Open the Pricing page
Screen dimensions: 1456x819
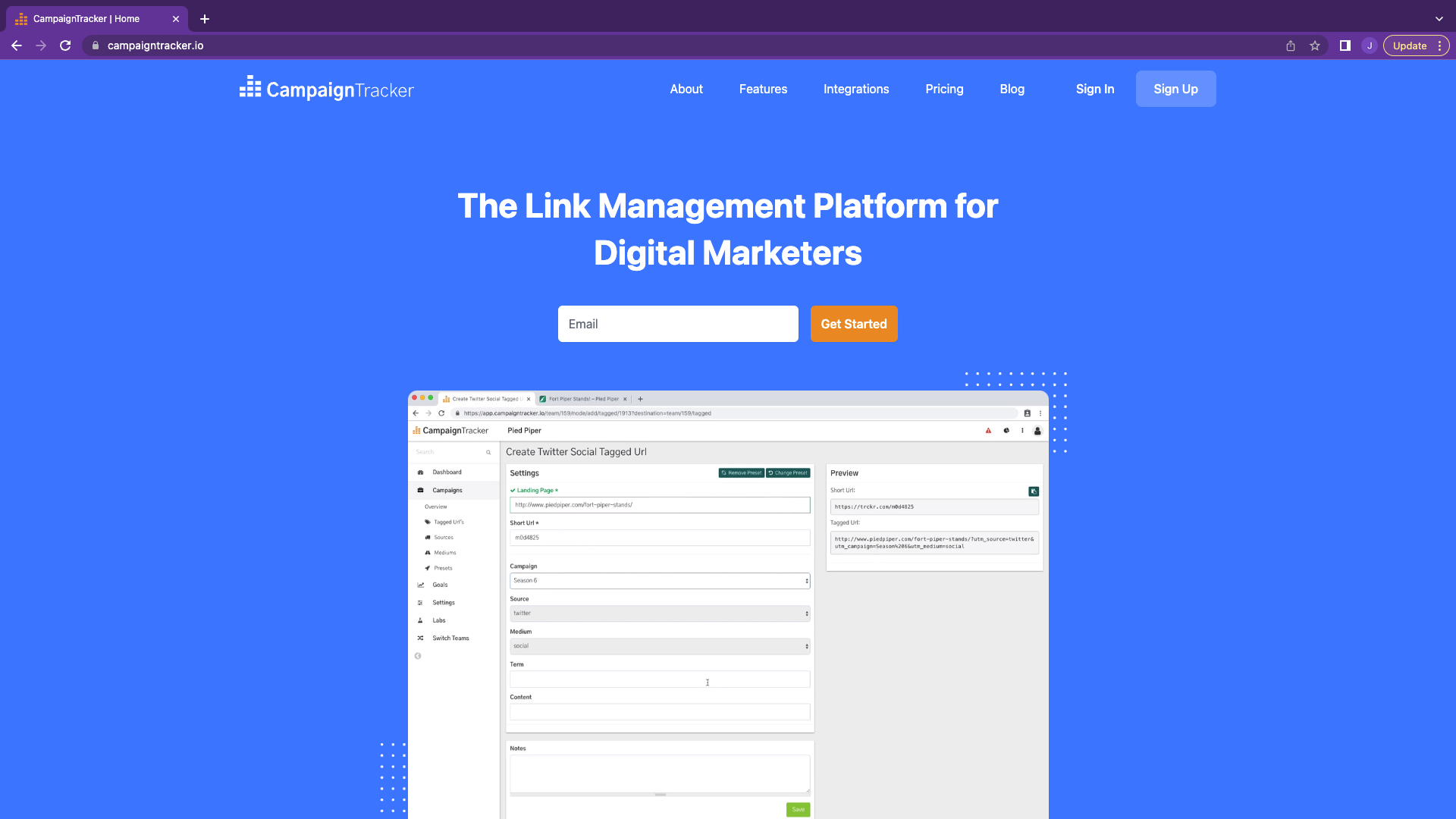tap(944, 89)
